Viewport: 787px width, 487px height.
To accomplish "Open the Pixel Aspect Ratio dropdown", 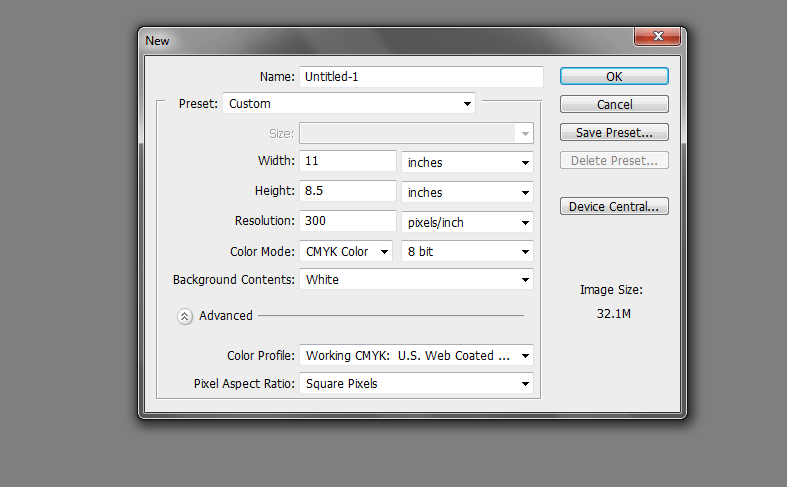I will point(416,383).
